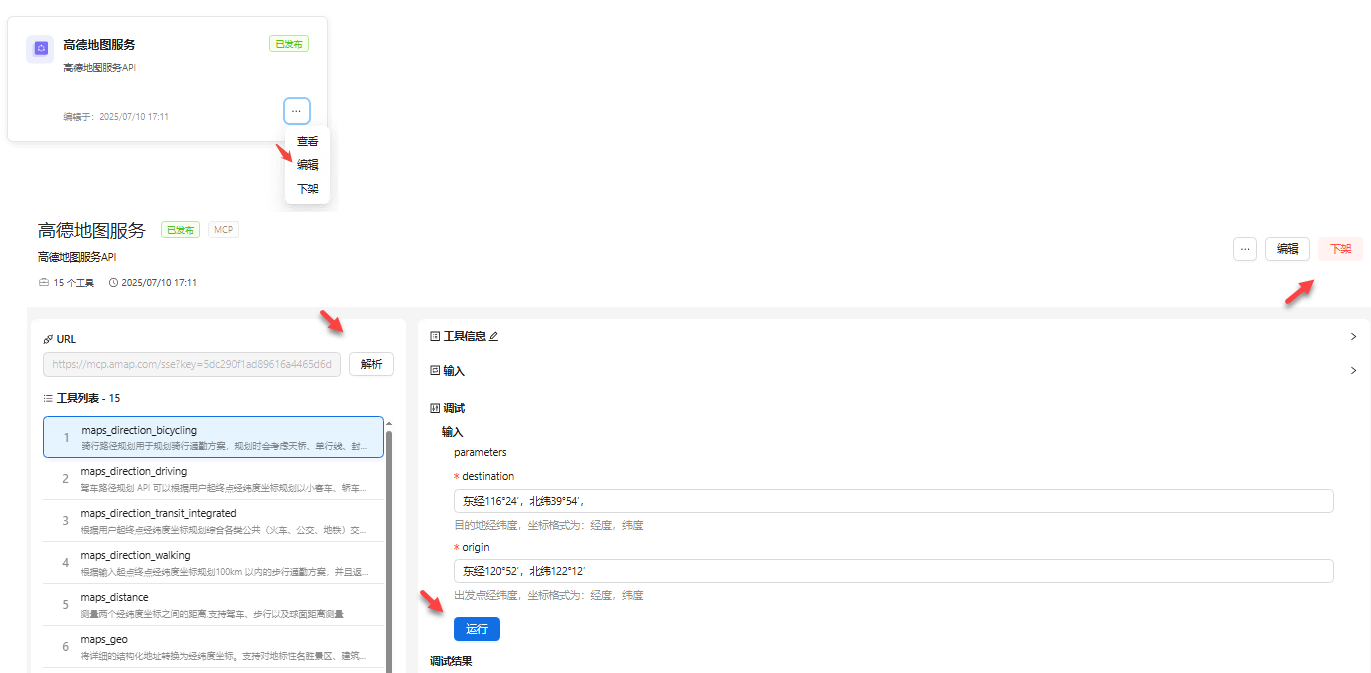
Task: Click the header's three-dot more button
Action: coord(1245,249)
